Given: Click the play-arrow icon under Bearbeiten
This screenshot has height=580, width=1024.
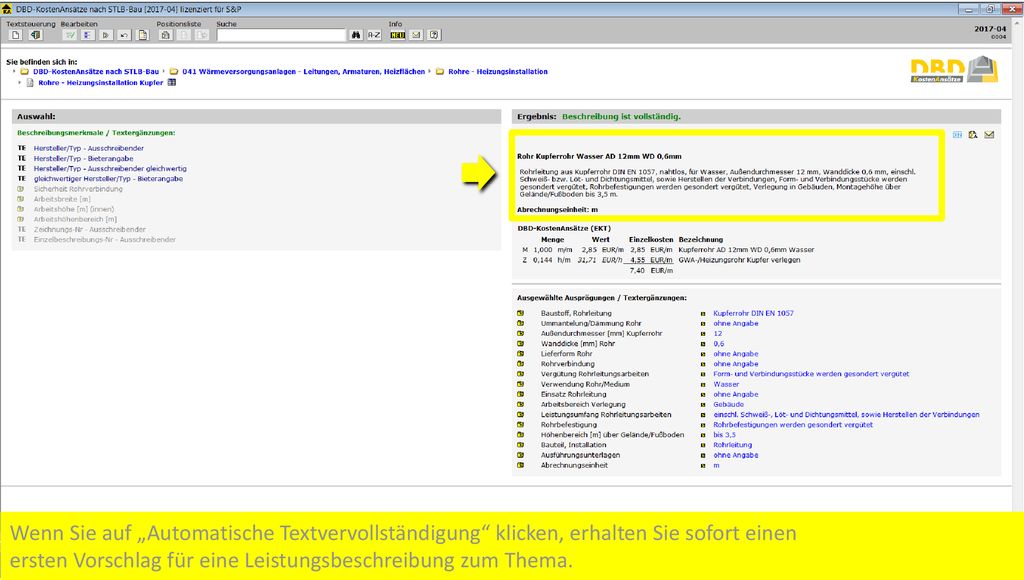Looking at the screenshot, I should 106,35.
